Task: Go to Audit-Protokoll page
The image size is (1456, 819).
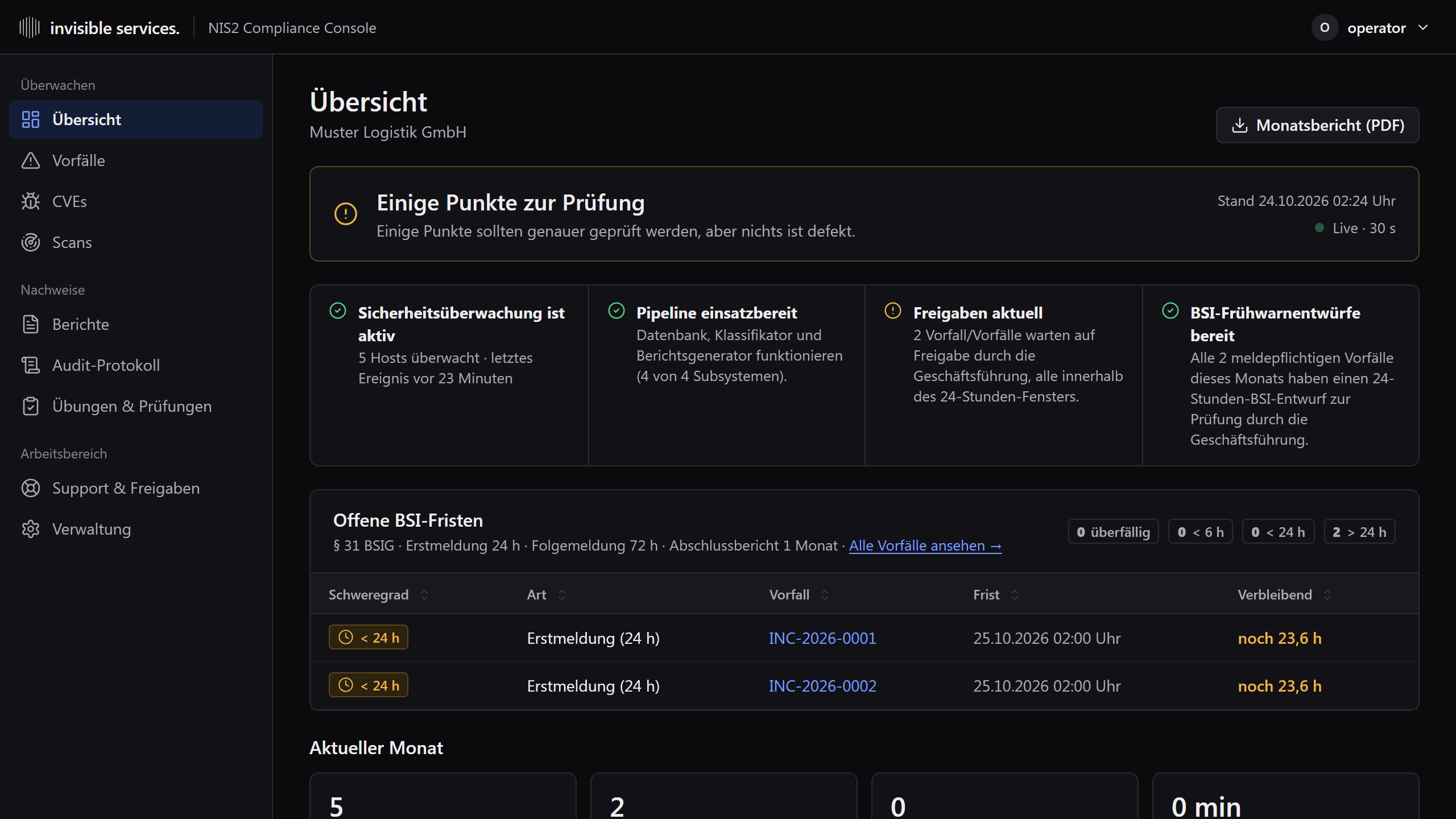Action: (x=136, y=365)
